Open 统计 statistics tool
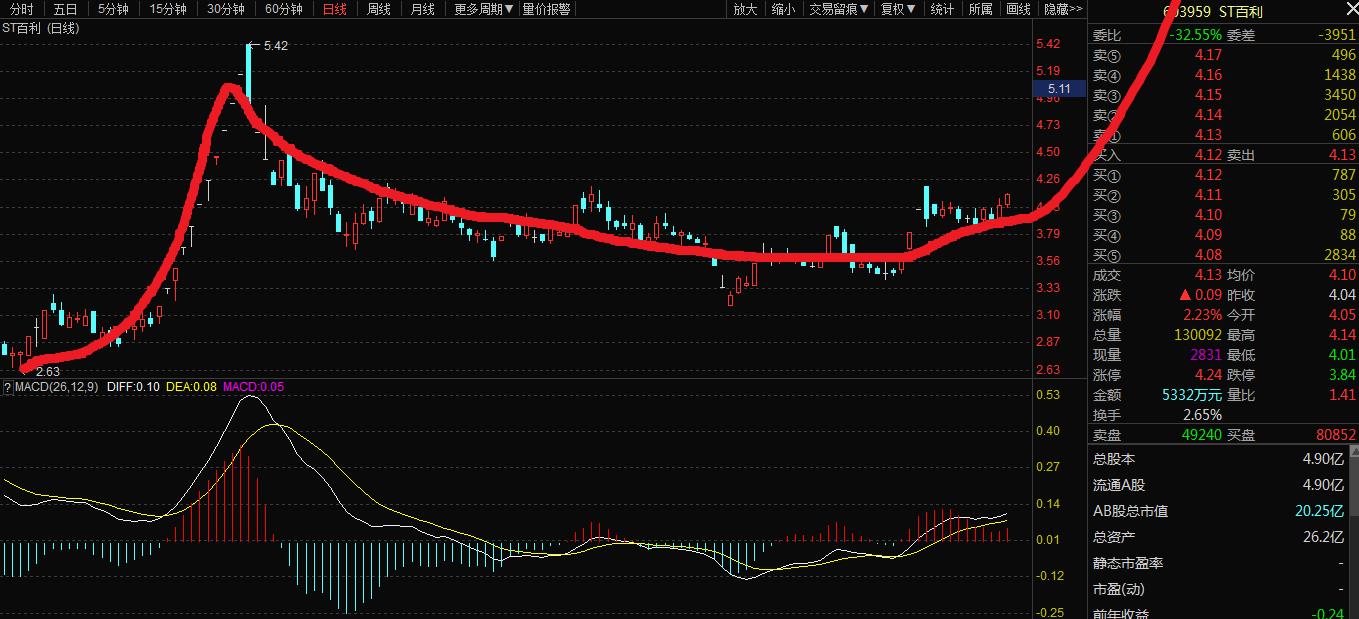 [x=942, y=9]
